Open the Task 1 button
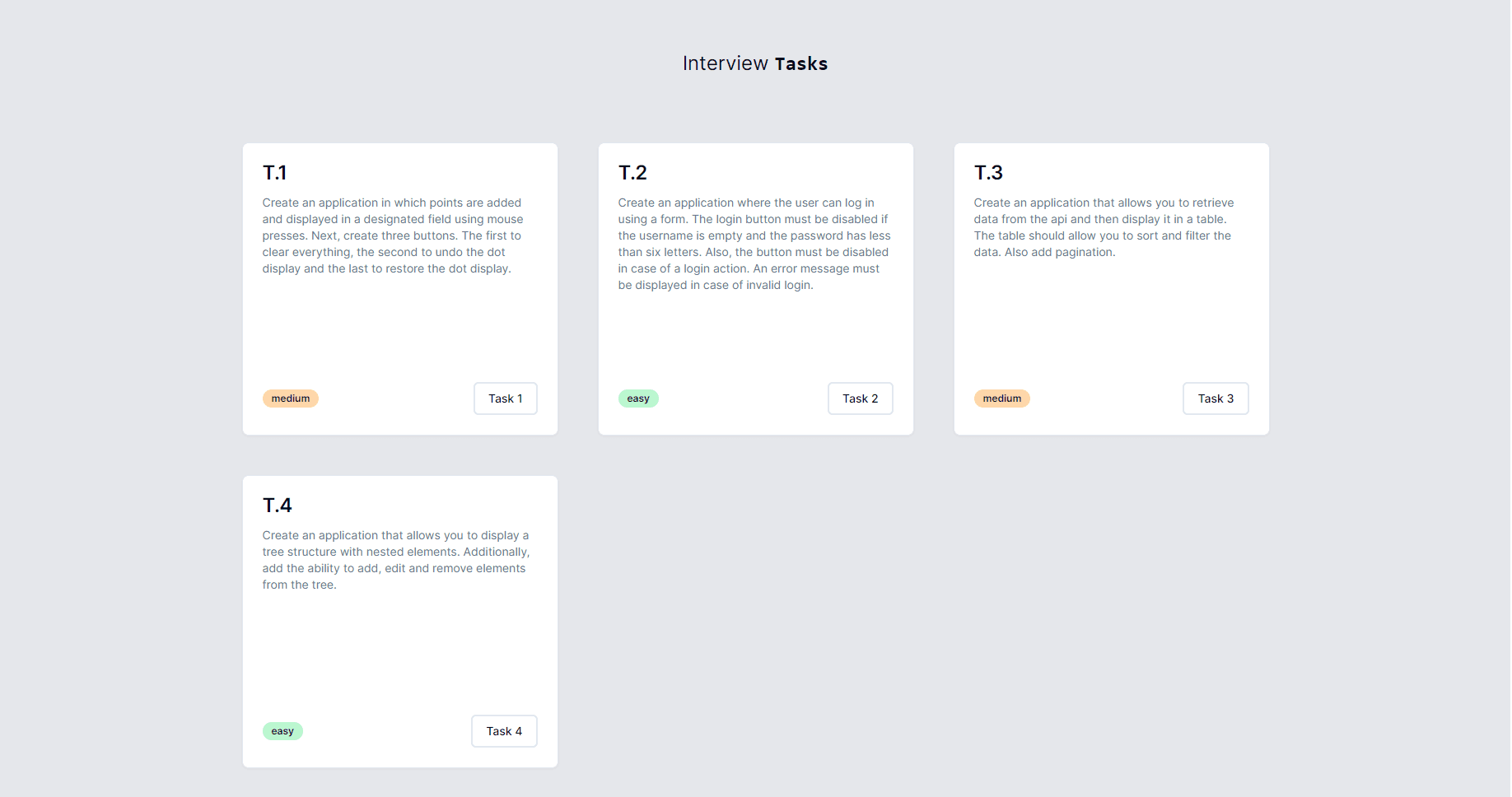1512x797 pixels. coord(505,398)
